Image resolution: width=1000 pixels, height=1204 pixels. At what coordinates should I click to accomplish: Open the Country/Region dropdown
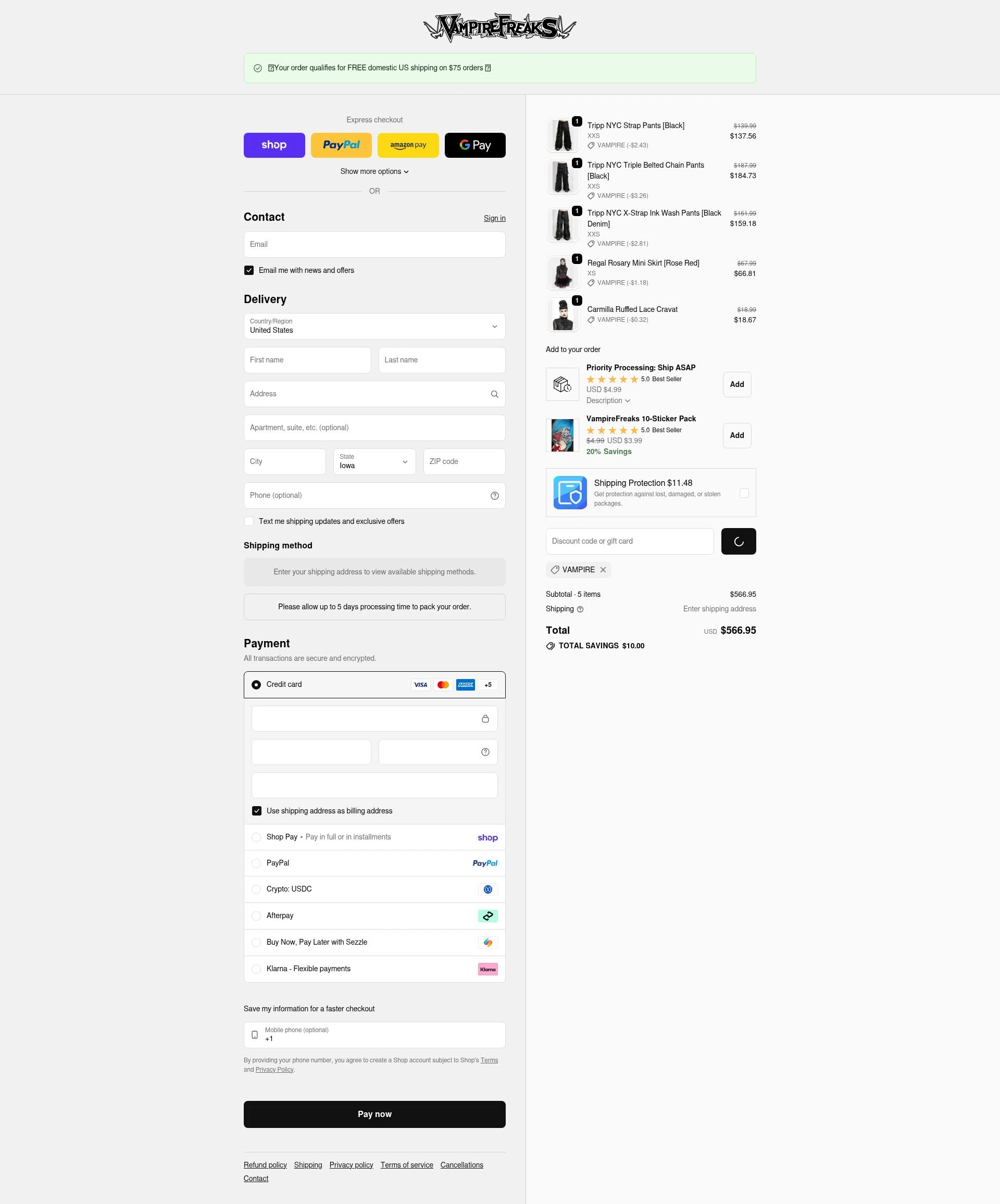[x=374, y=326]
